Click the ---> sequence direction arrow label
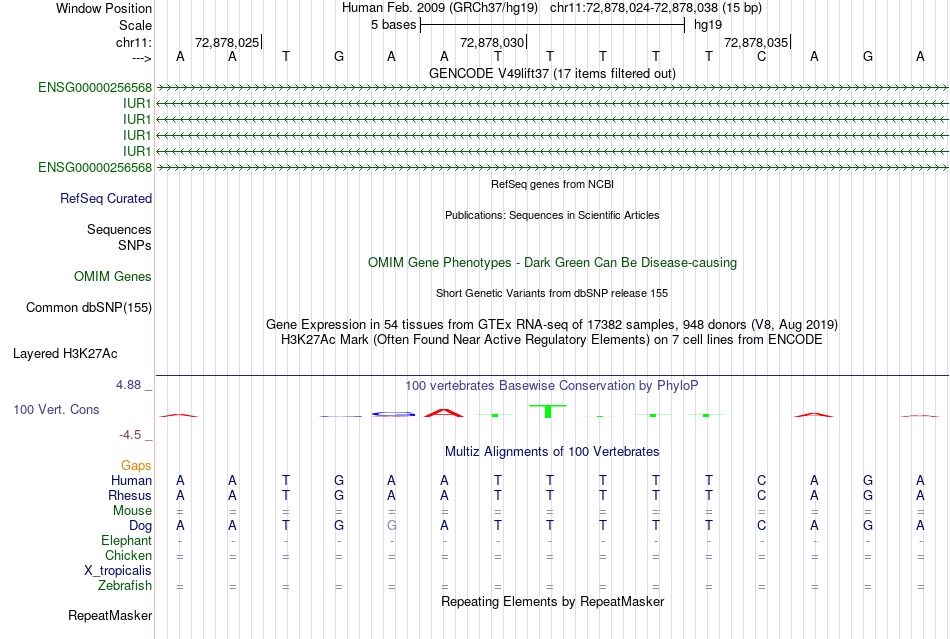The height and width of the screenshot is (639, 950). coord(141,58)
